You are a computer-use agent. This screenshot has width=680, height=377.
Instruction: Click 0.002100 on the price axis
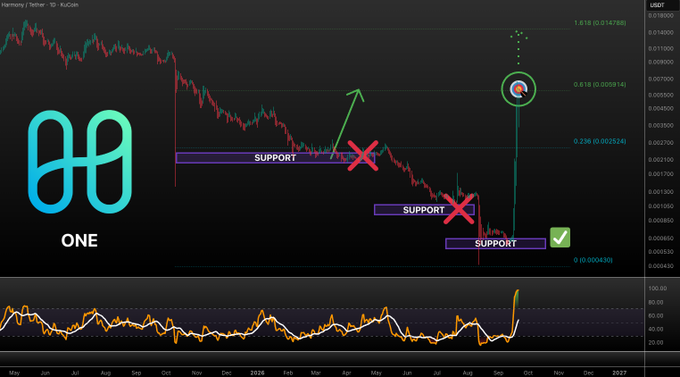point(661,160)
